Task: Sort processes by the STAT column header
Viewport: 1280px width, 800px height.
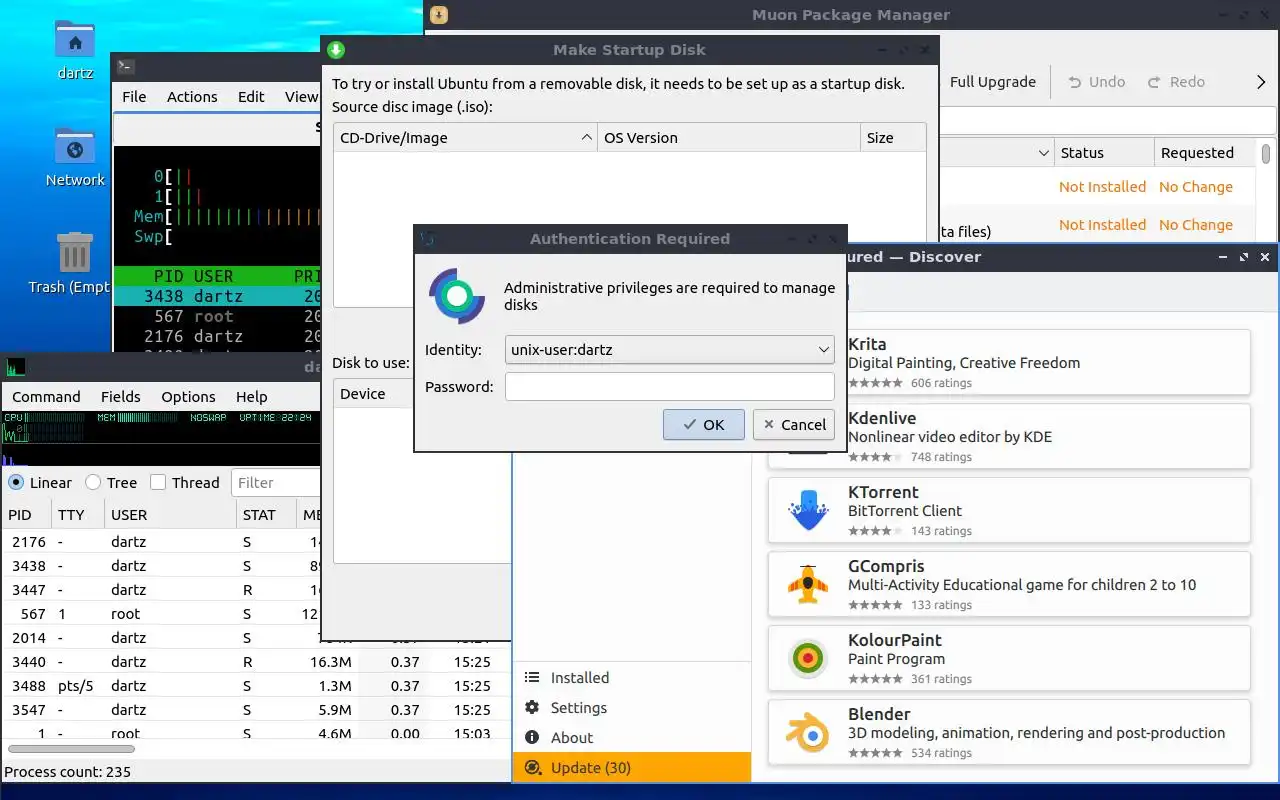Action: pyautogui.click(x=266, y=515)
